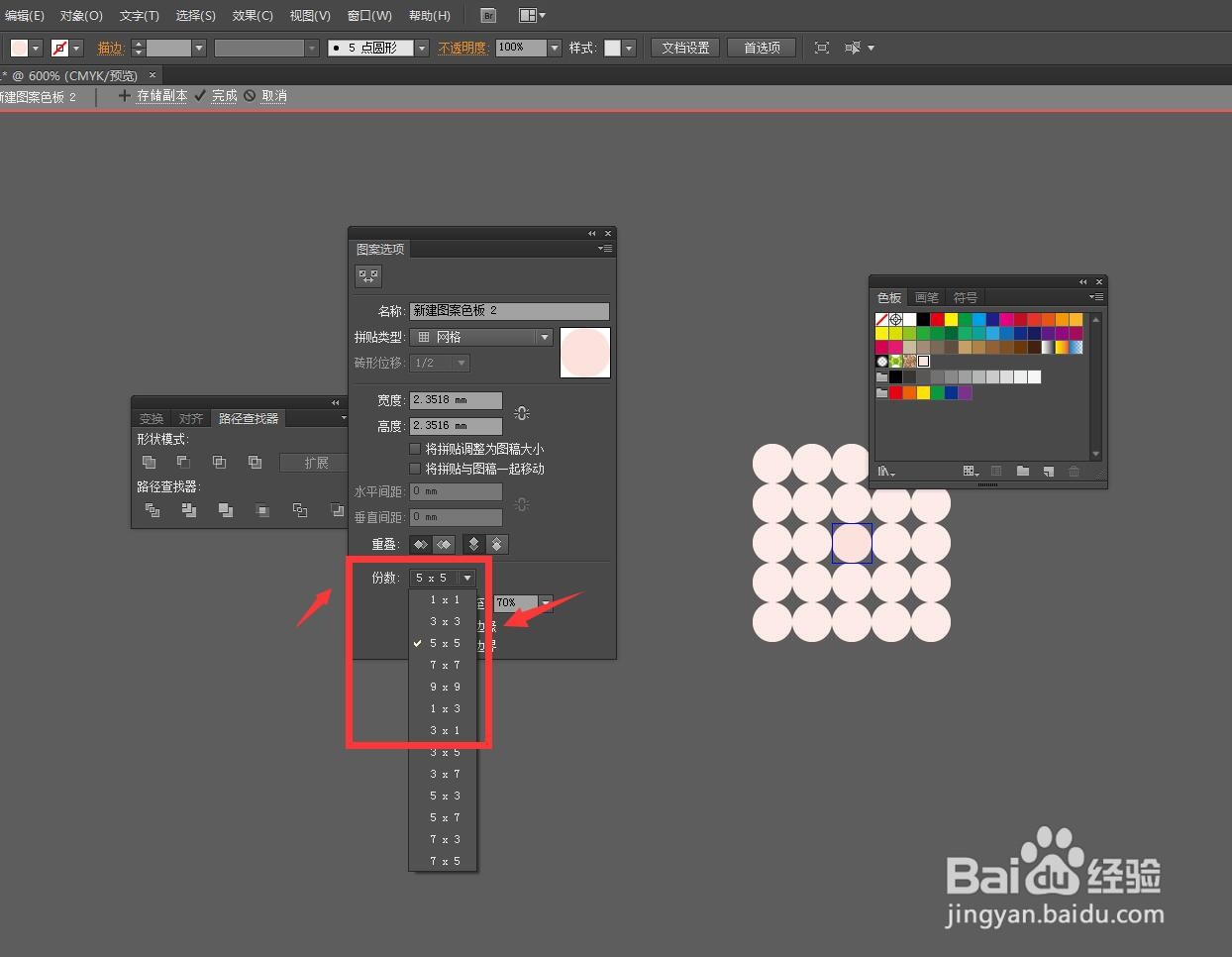Click the New Color Group folder icon
The height and width of the screenshot is (957, 1232).
point(1023,472)
